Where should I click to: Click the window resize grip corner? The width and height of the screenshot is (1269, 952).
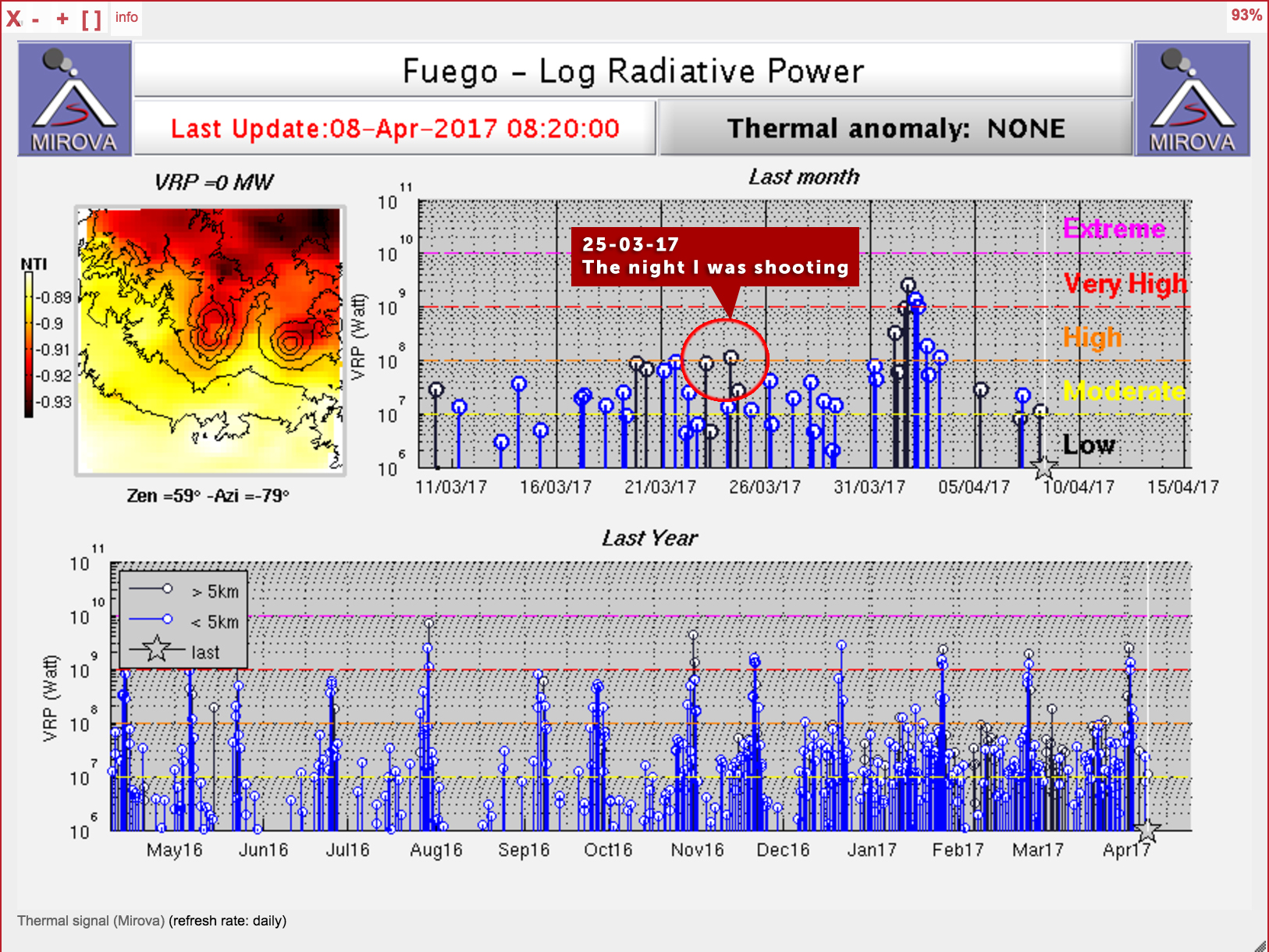pyautogui.click(x=1260, y=944)
